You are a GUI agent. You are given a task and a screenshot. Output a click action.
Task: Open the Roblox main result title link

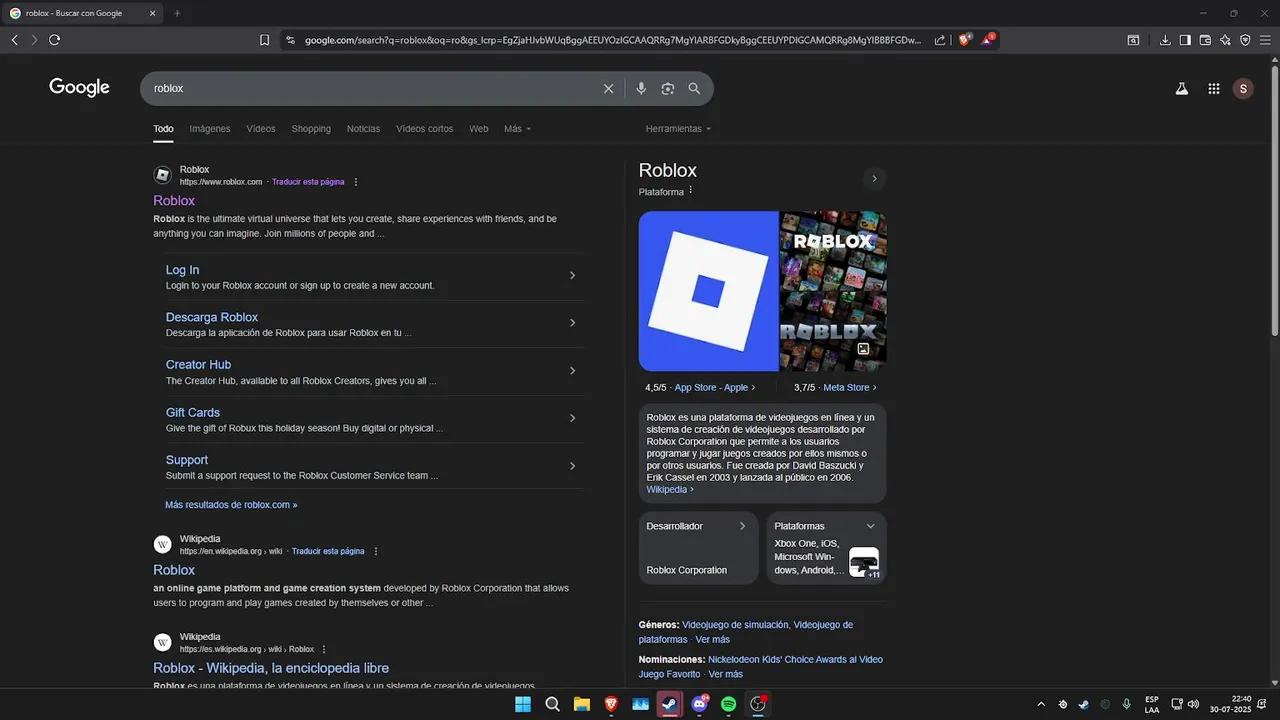point(174,201)
